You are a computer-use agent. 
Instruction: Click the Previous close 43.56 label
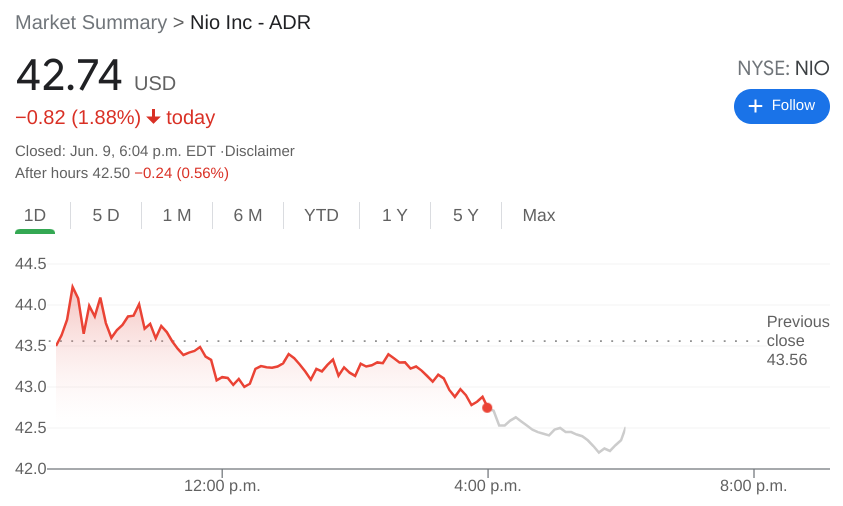point(798,340)
